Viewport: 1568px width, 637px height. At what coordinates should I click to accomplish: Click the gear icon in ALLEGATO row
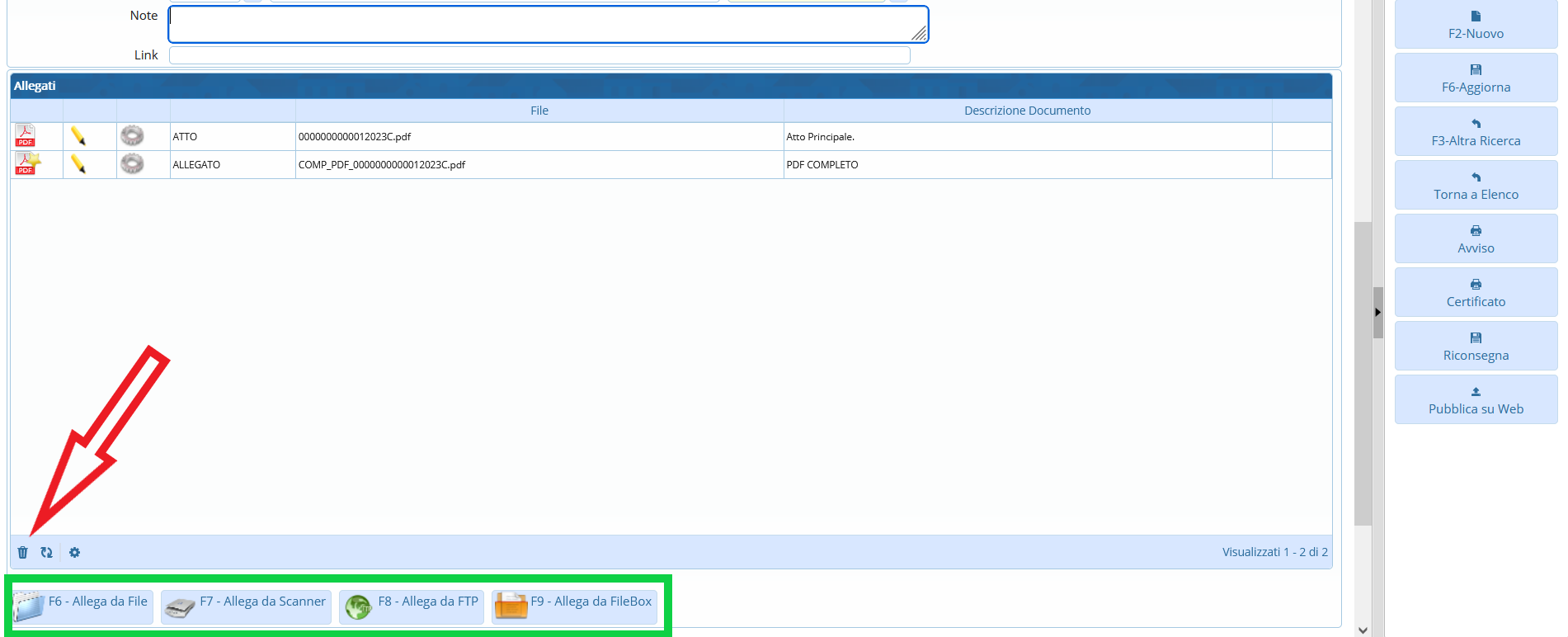click(132, 164)
